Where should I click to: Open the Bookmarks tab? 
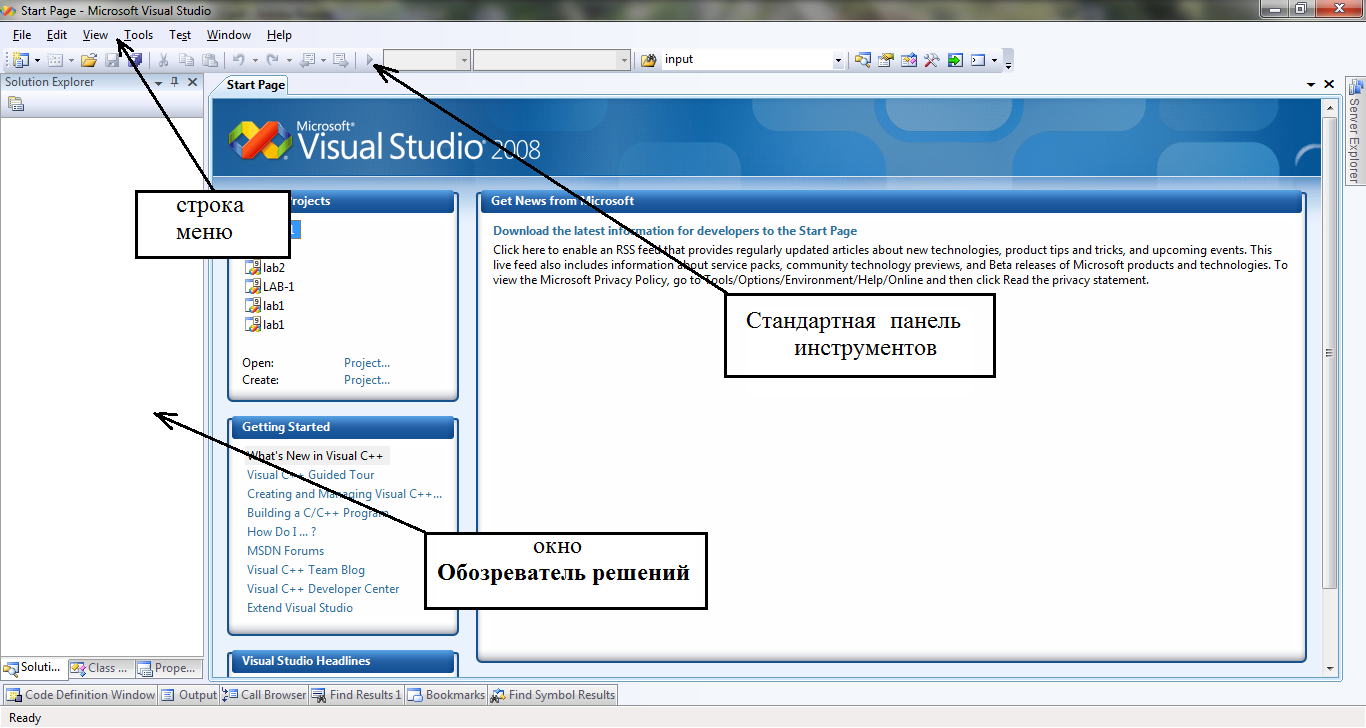[x=446, y=695]
